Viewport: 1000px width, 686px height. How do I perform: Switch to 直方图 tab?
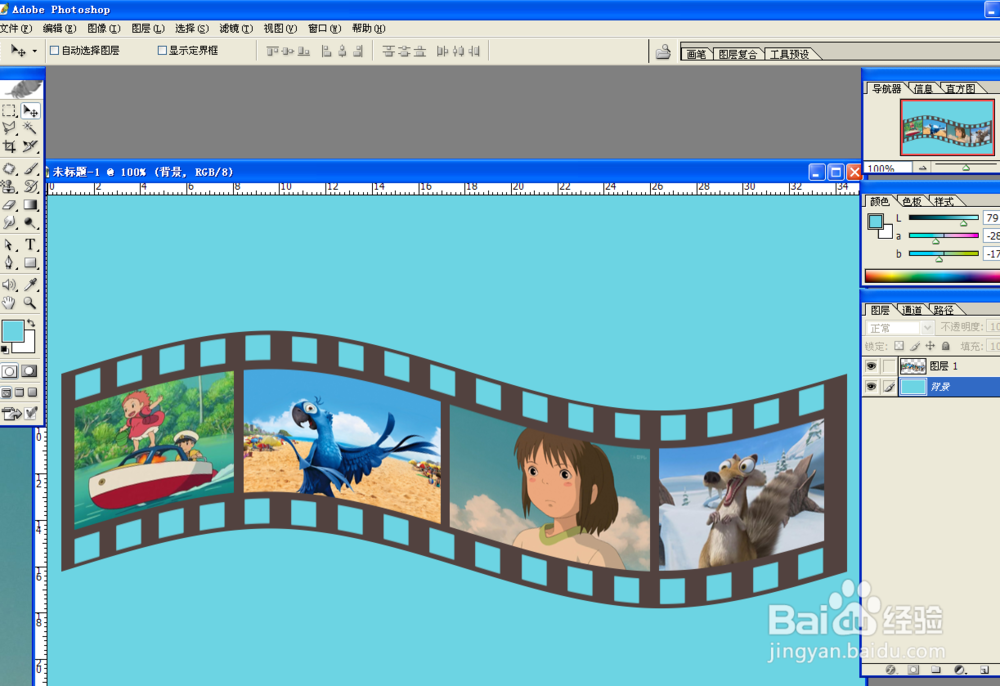[x=960, y=89]
